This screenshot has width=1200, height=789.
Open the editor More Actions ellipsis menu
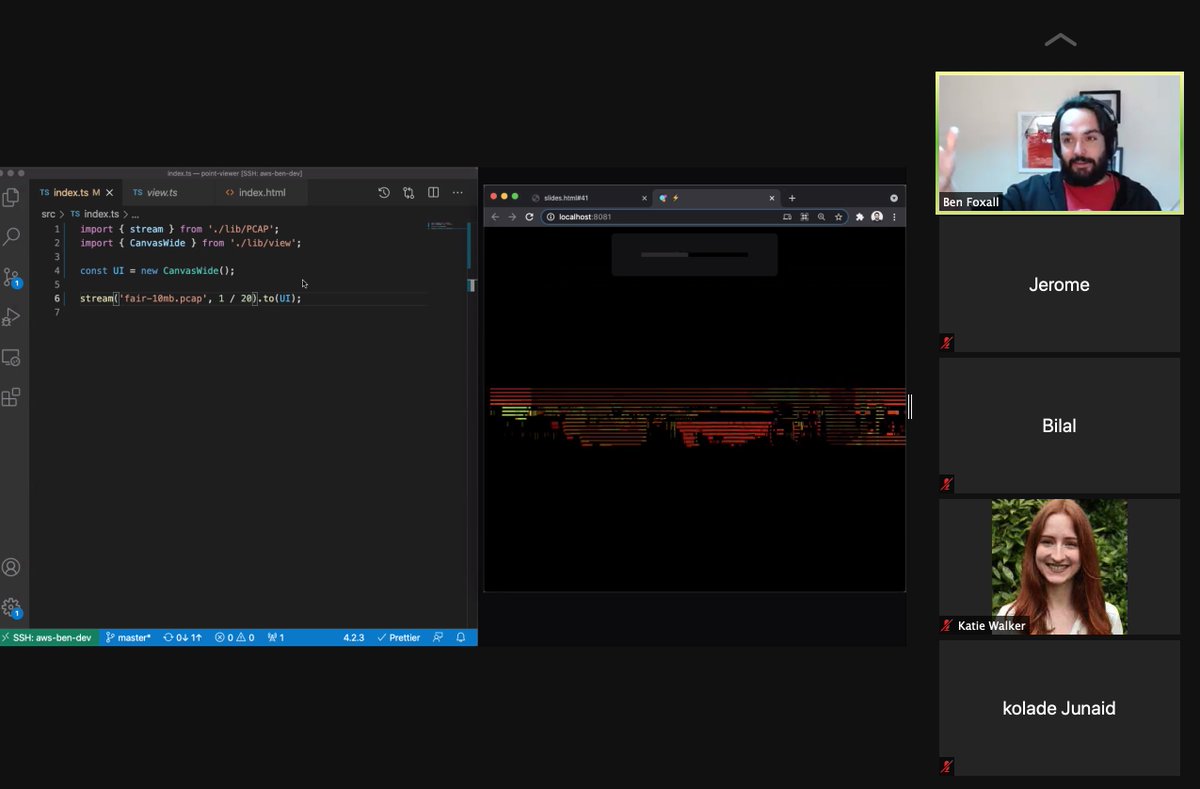coord(457,192)
